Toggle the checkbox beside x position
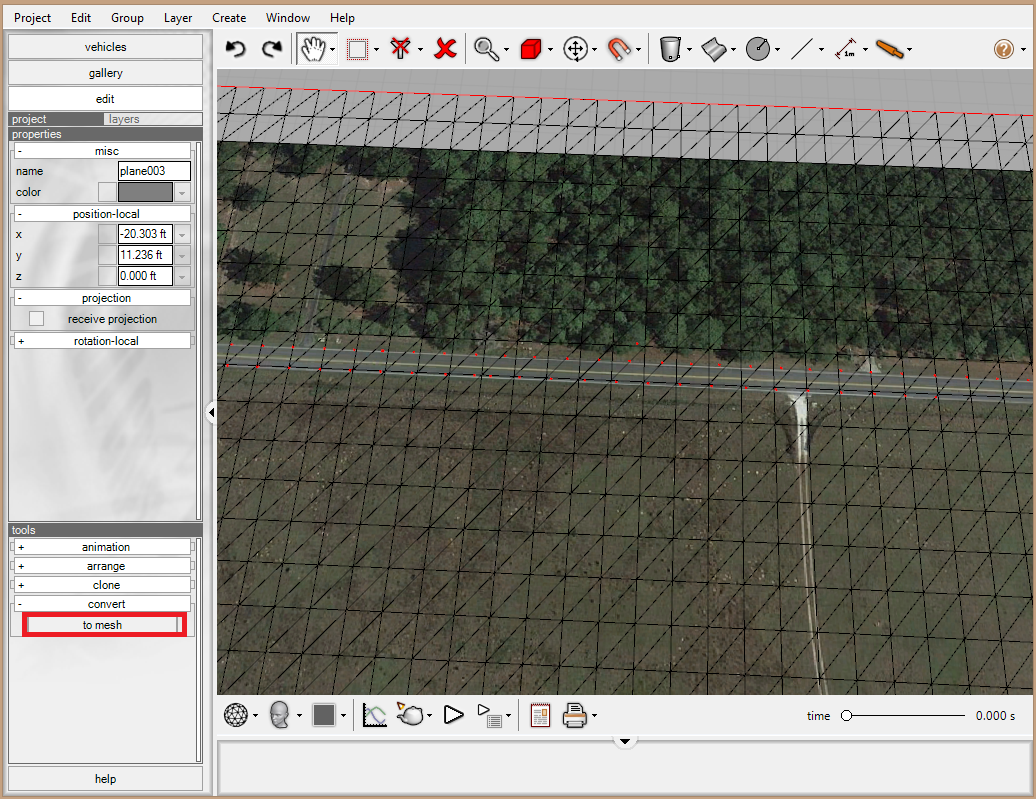This screenshot has height=799, width=1036. pyautogui.click(x=107, y=234)
